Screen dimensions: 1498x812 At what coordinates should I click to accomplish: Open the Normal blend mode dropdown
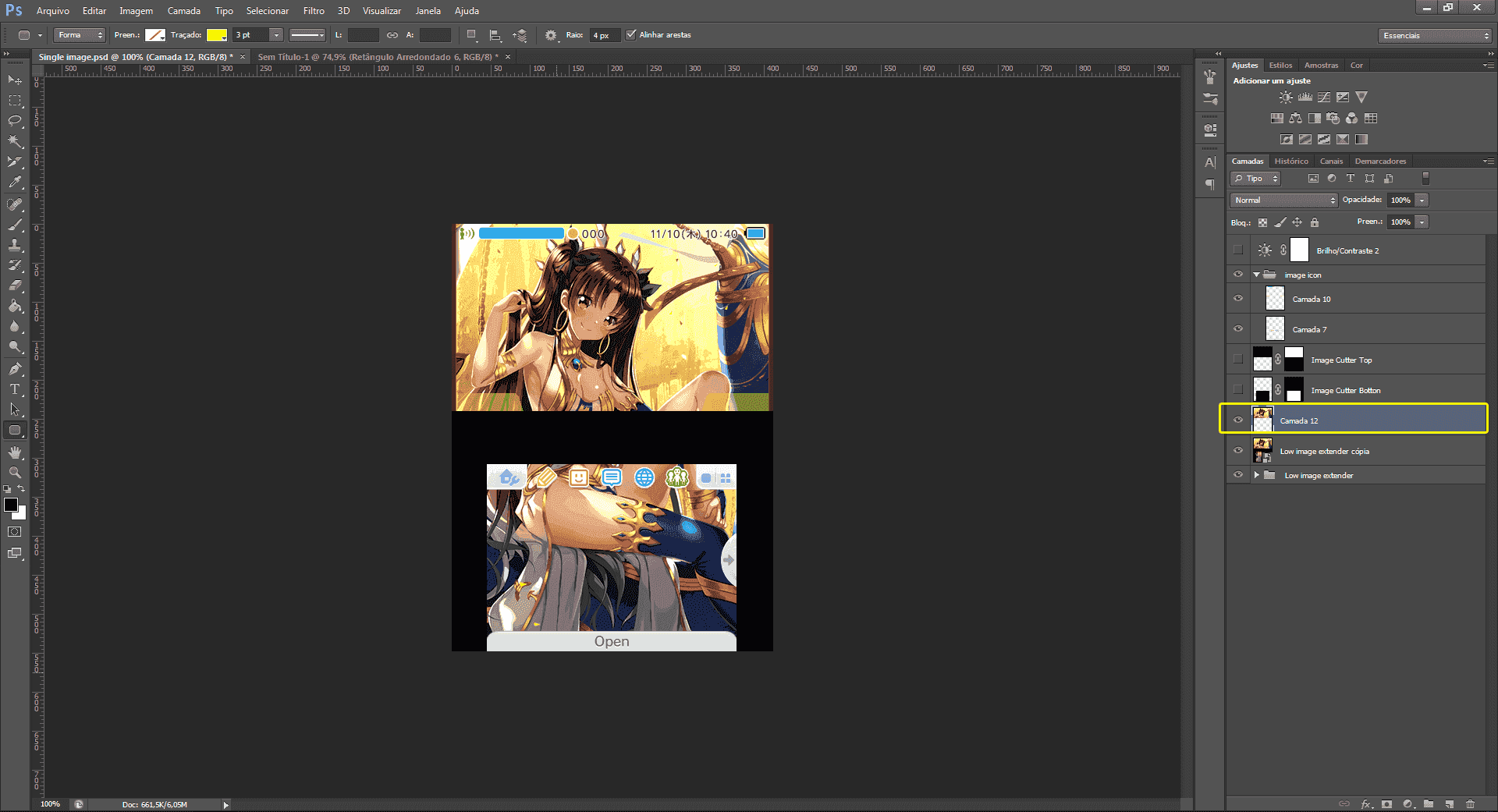pyautogui.click(x=1284, y=200)
